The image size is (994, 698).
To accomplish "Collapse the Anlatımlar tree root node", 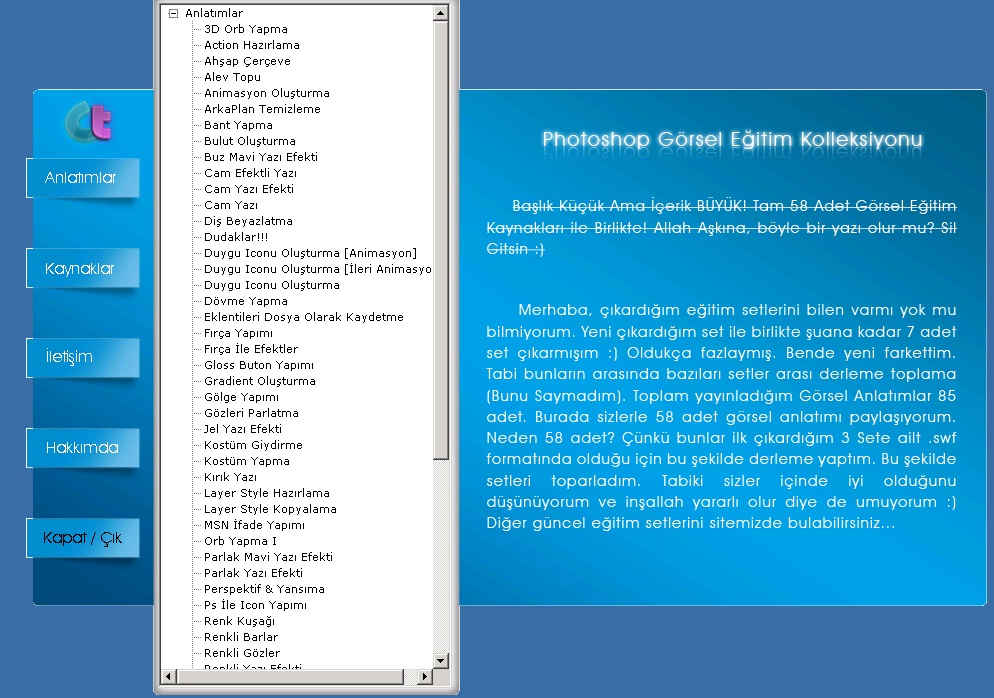I will (x=173, y=13).
